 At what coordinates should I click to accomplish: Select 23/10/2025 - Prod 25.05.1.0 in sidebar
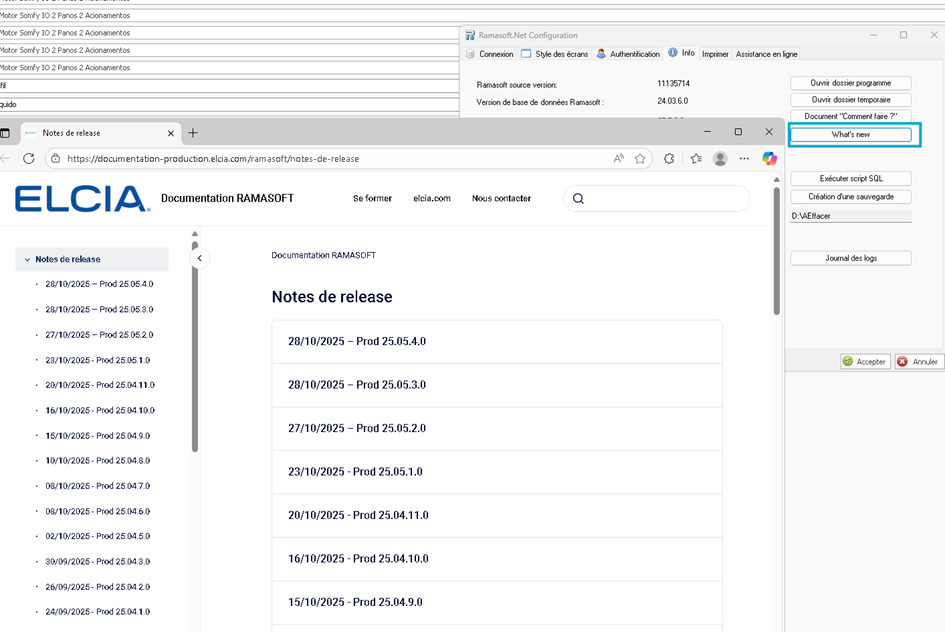pyautogui.click(x=98, y=360)
